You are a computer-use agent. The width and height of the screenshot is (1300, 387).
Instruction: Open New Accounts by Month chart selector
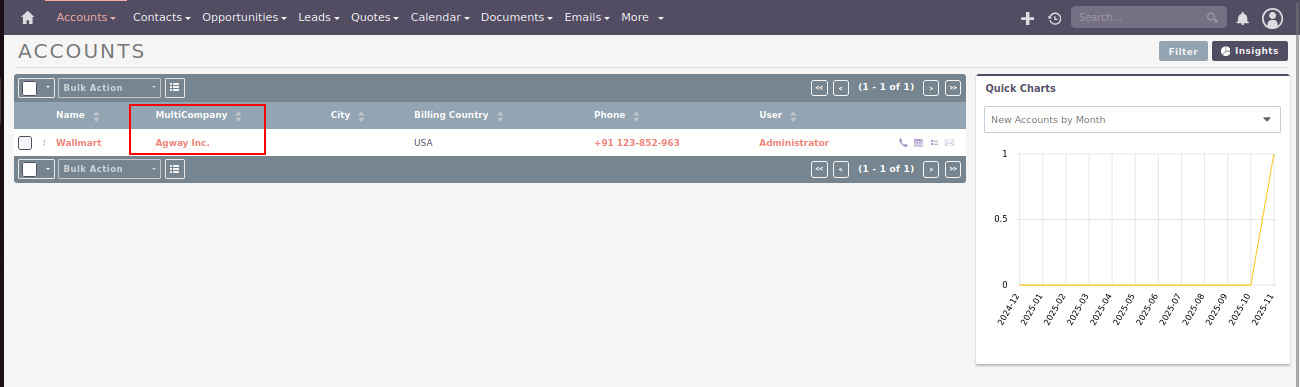(x=1132, y=119)
